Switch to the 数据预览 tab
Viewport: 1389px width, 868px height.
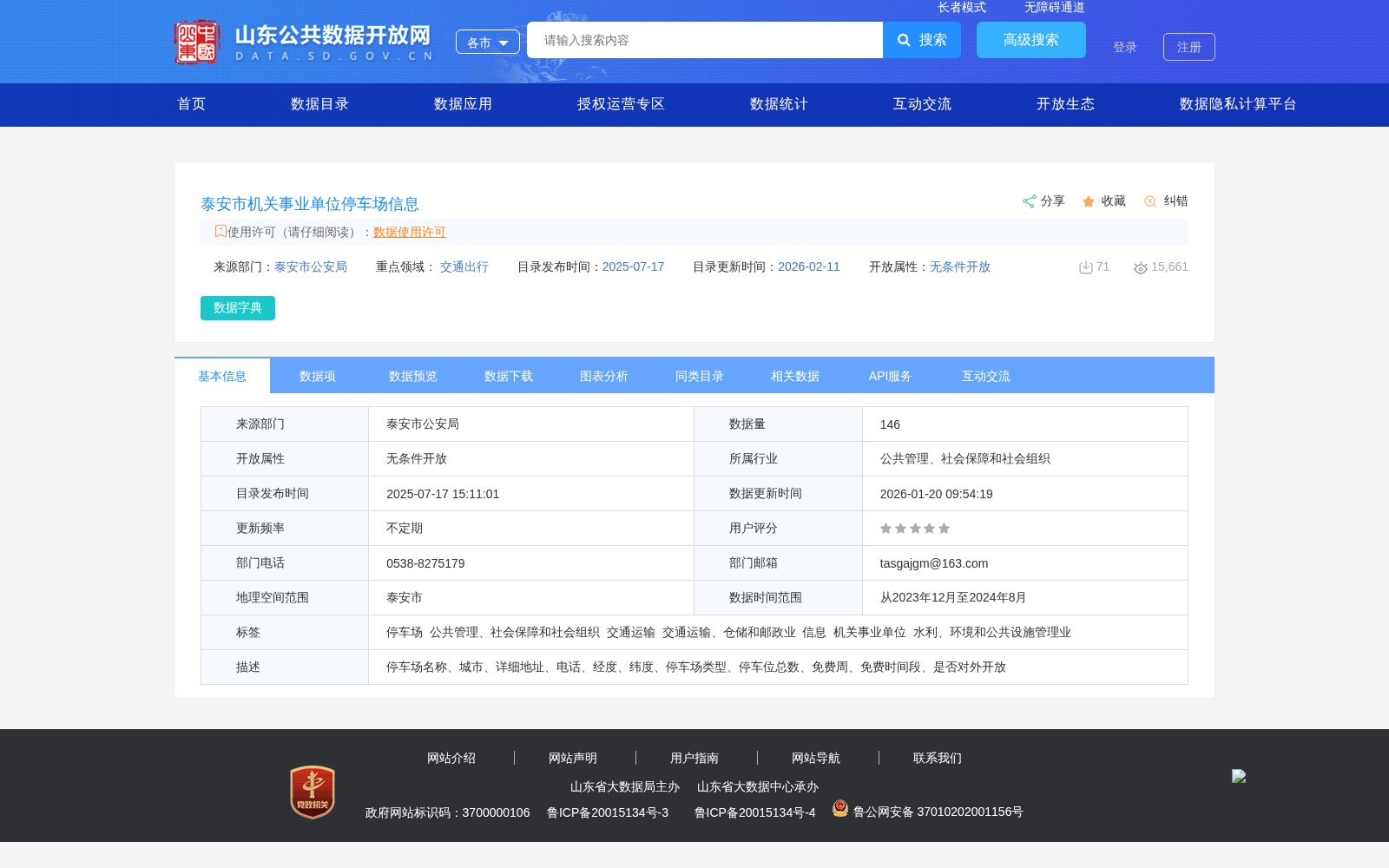pyautogui.click(x=413, y=376)
